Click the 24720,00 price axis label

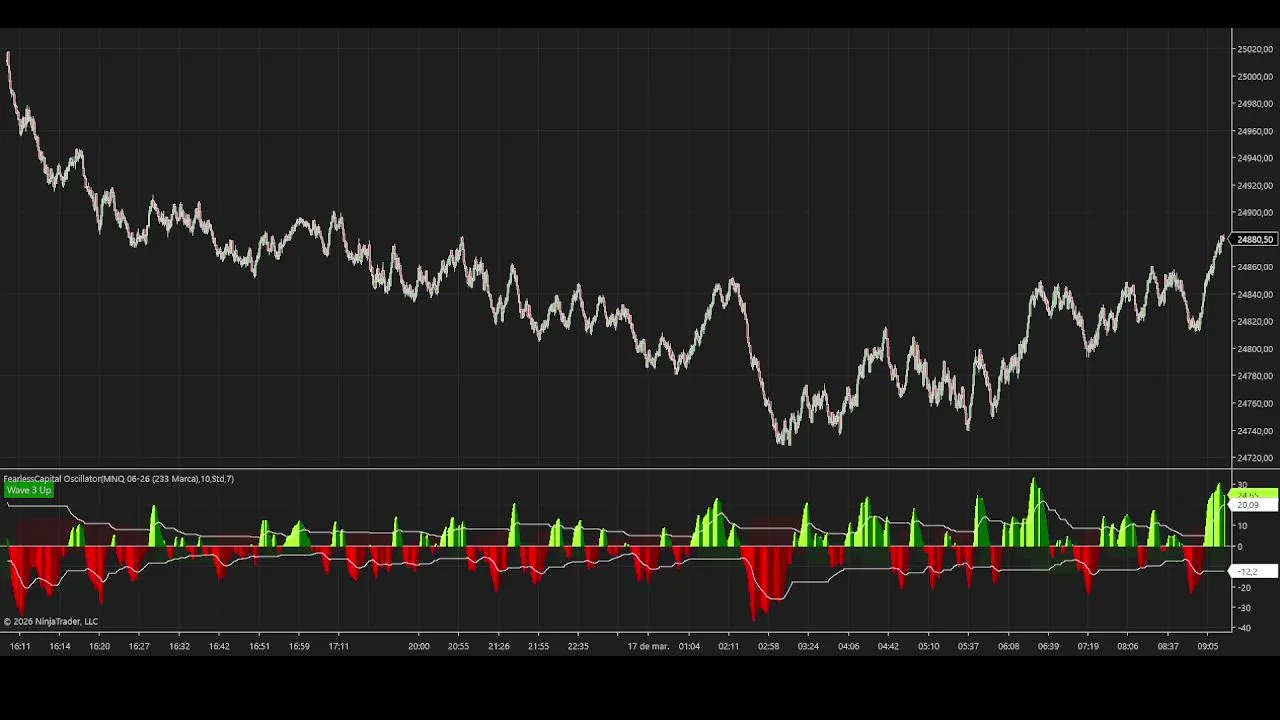pos(1255,458)
